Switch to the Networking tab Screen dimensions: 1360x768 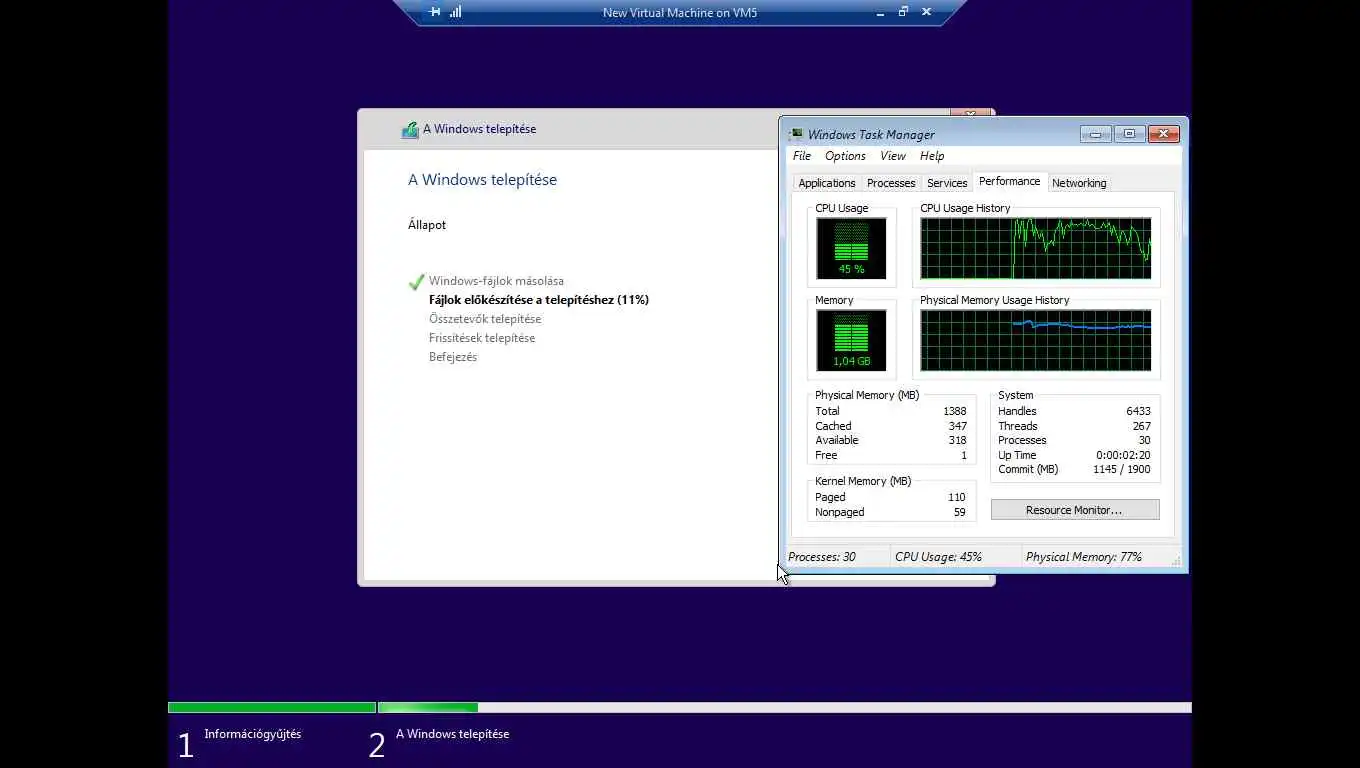(x=1079, y=183)
